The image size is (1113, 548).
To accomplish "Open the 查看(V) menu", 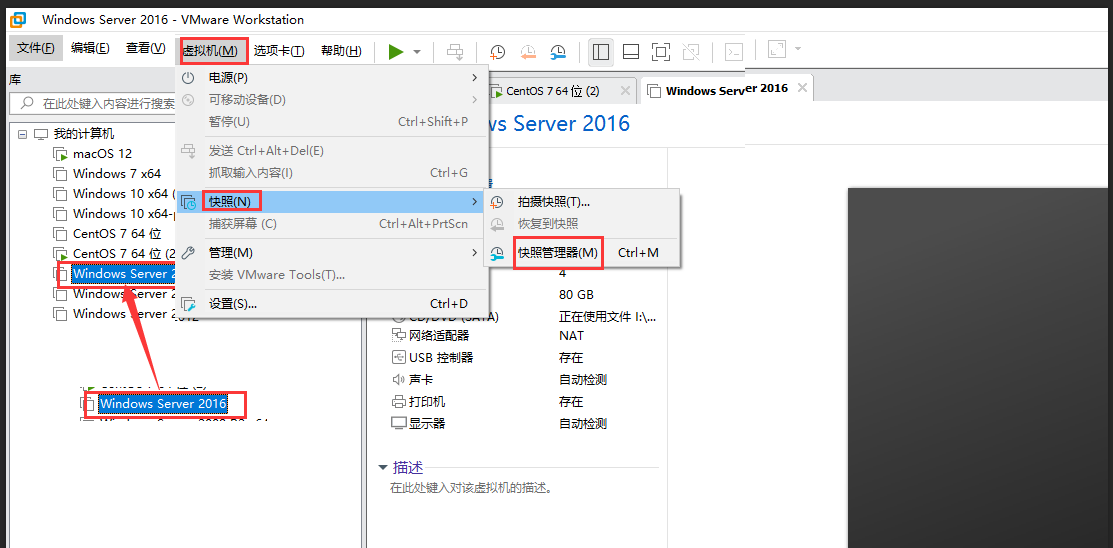I will [146, 49].
